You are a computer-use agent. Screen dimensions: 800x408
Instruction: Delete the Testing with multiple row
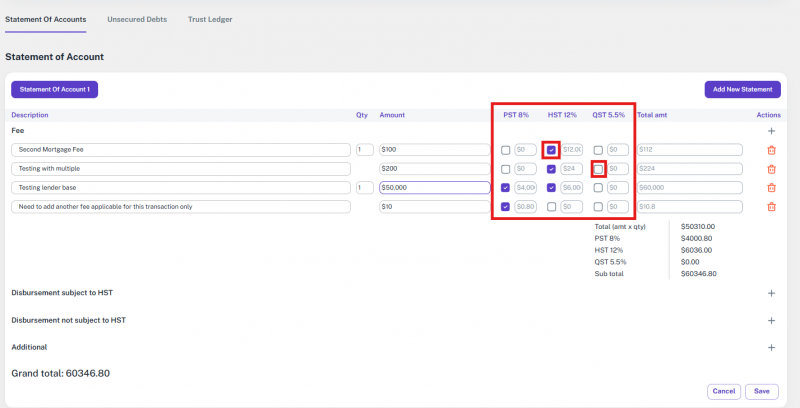(x=771, y=169)
